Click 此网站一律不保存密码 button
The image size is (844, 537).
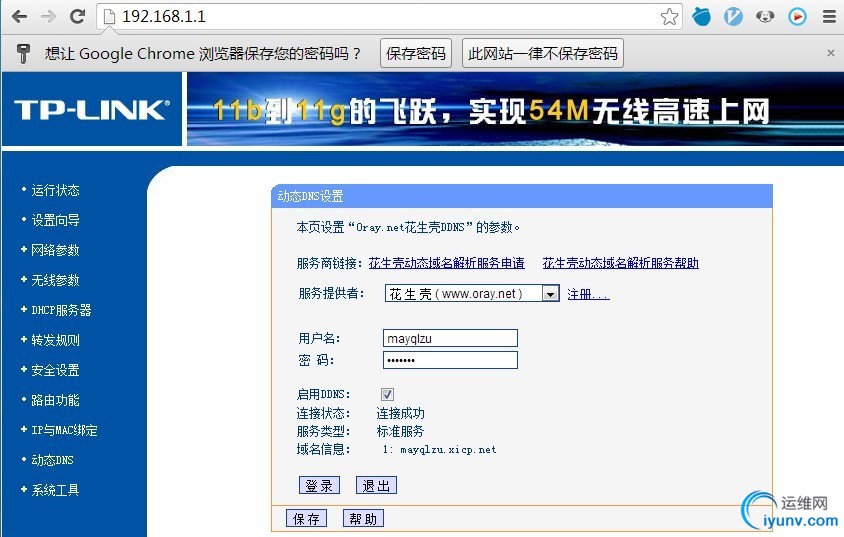point(543,53)
